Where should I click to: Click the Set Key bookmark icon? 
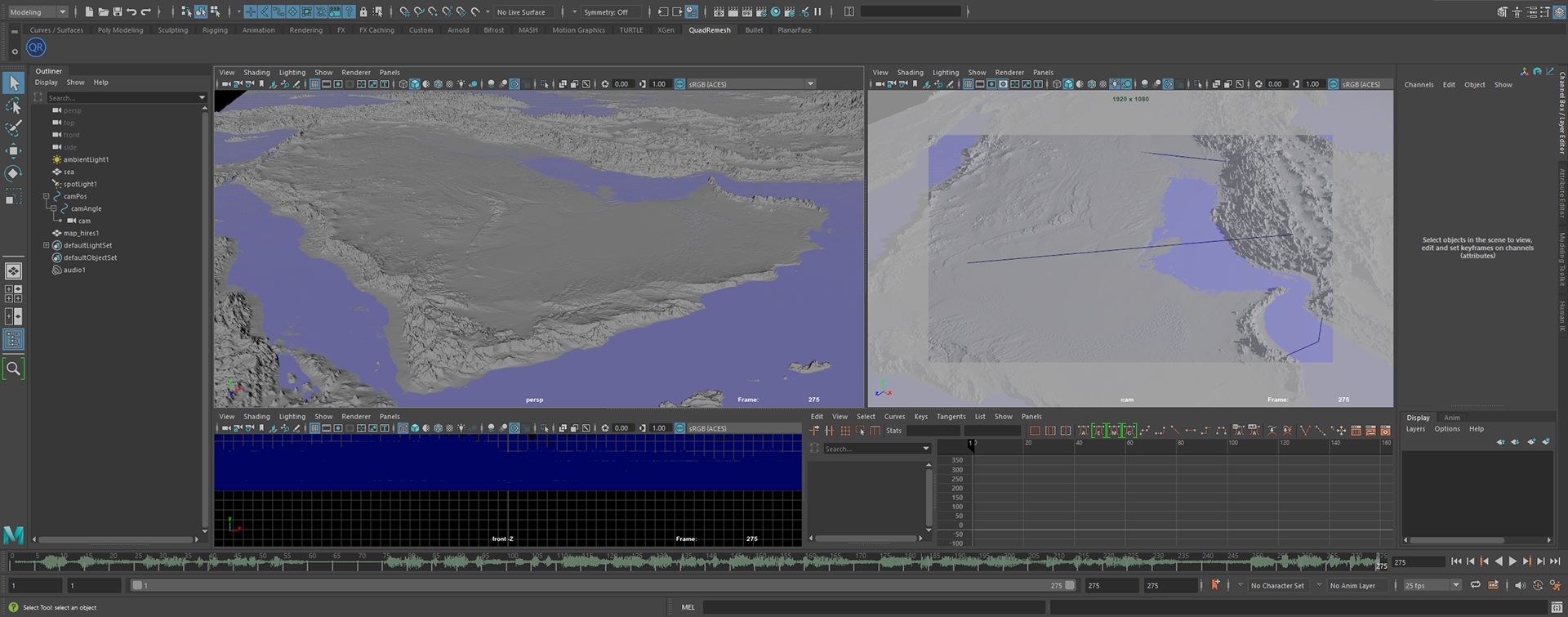coord(1215,585)
